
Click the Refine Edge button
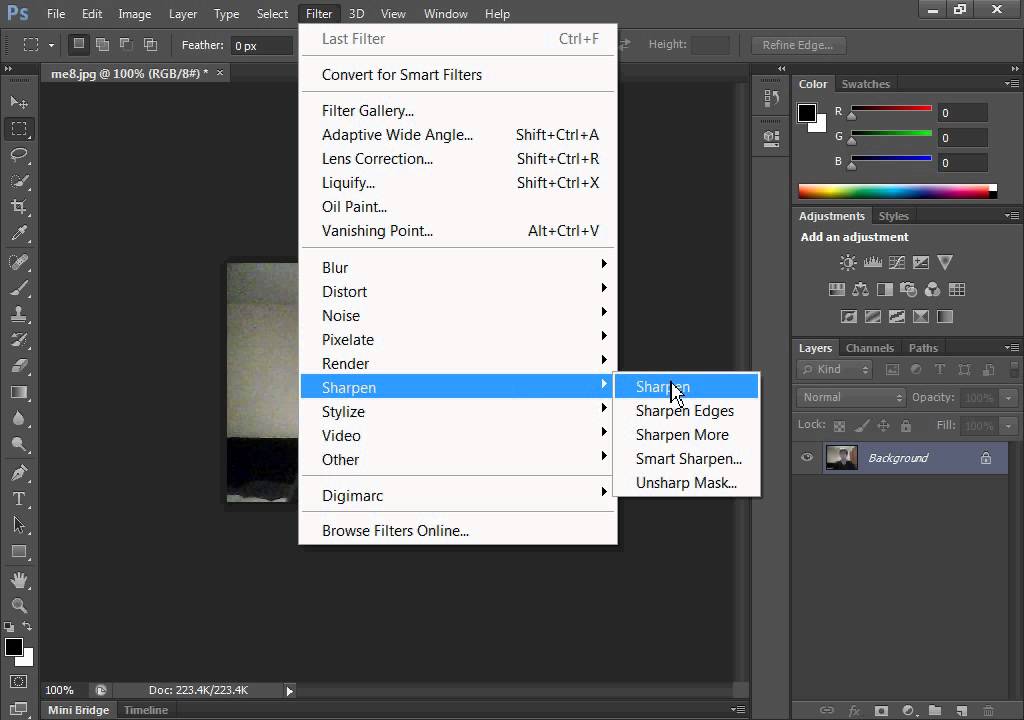(x=797, y=45)
